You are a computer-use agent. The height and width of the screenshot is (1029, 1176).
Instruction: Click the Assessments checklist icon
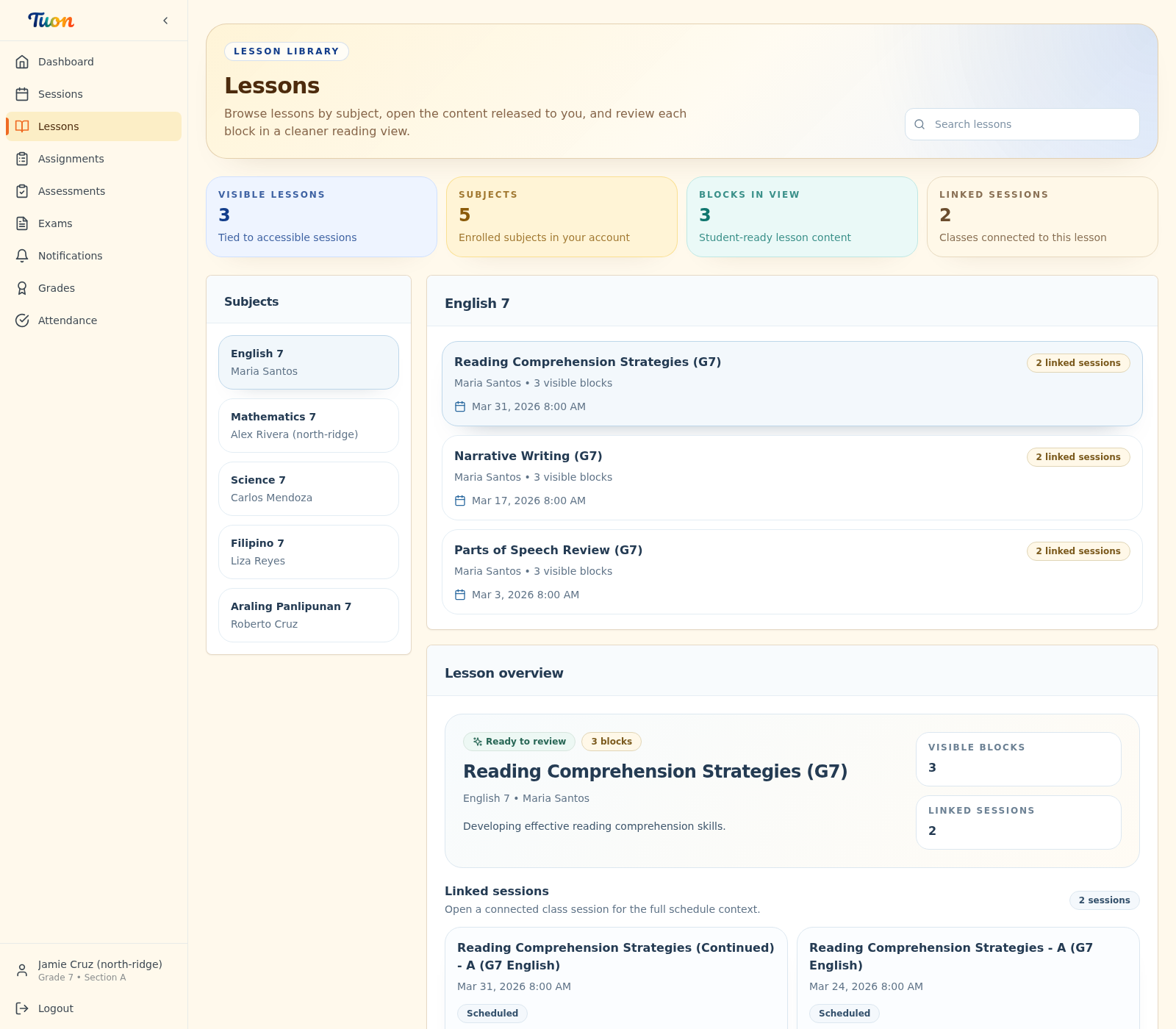click(22, 191)
